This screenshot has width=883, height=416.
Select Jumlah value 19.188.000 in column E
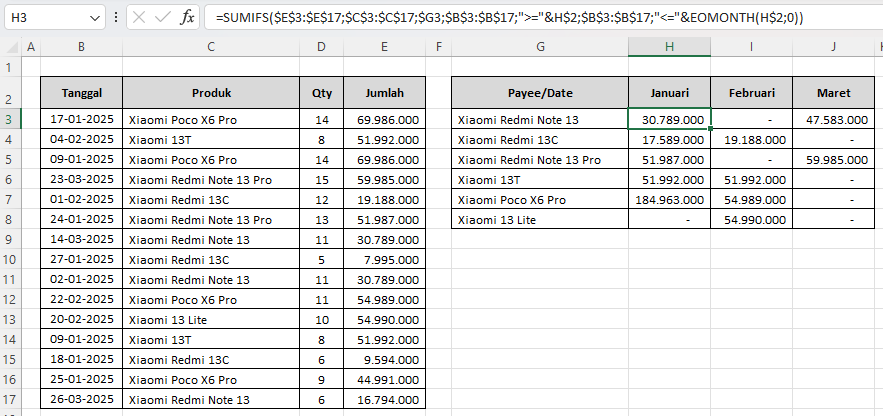pos(384,199)
